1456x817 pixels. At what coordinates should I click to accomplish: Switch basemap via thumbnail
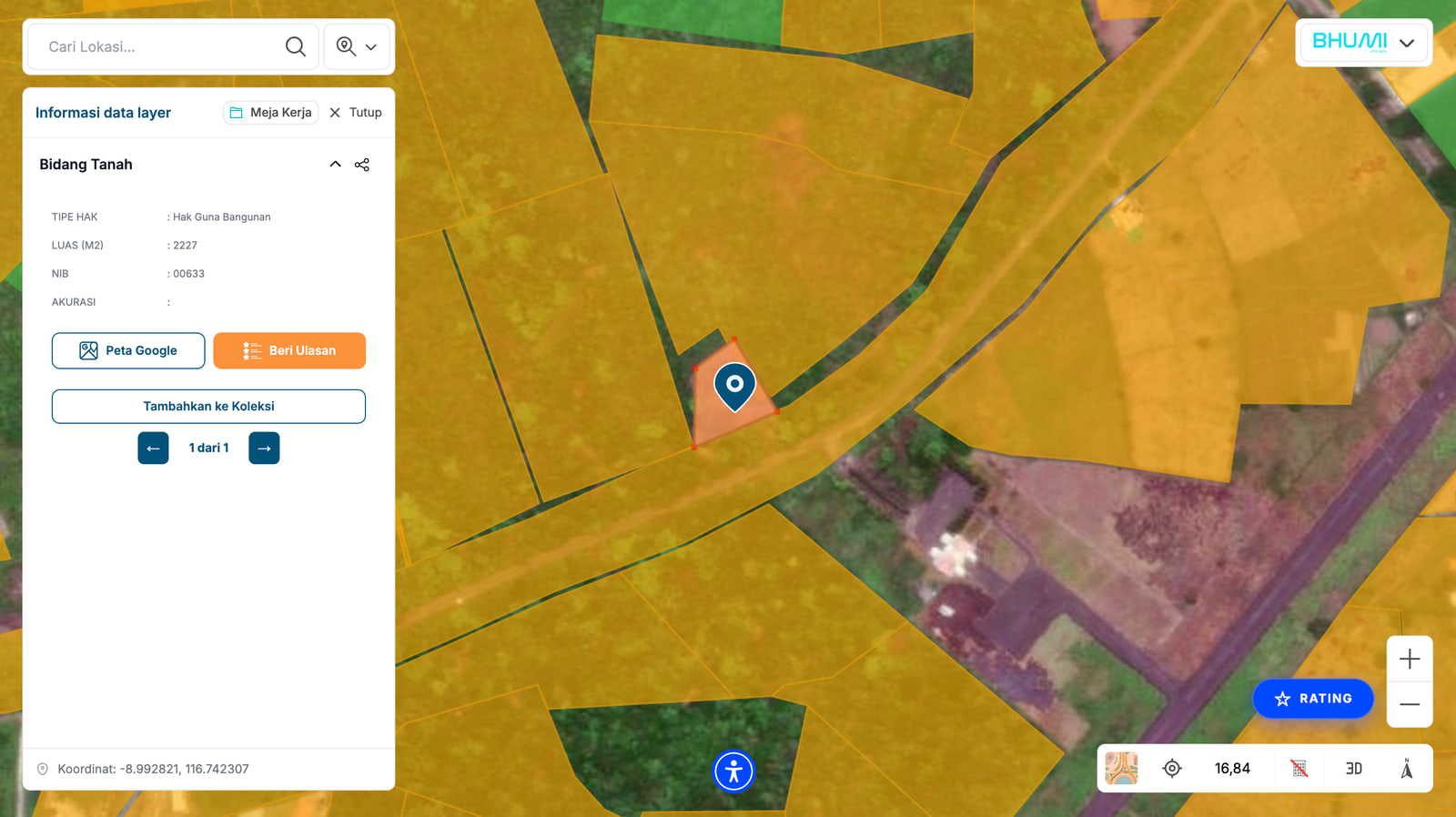coord(1121,769)
